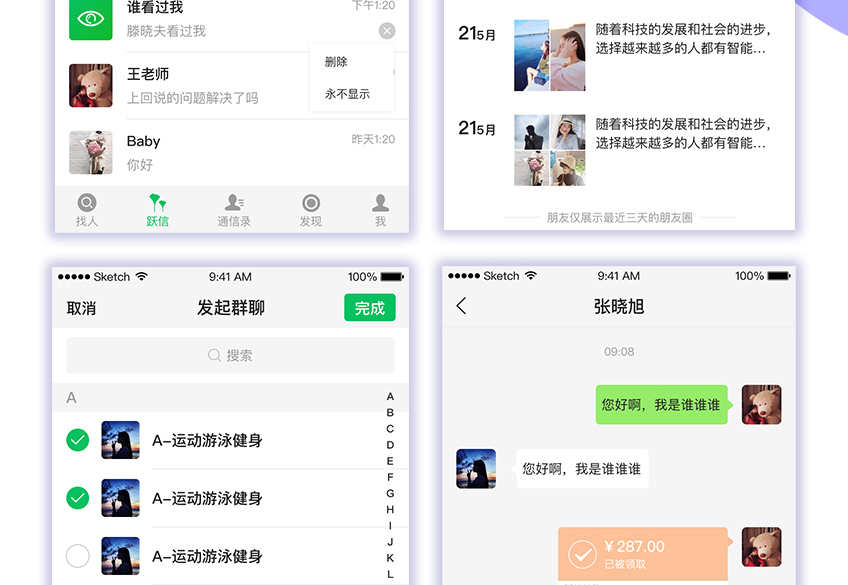The height and width of the screenshot is (585, 848).
Task: Tap the green 完成 button
Action: click(370, 308)
